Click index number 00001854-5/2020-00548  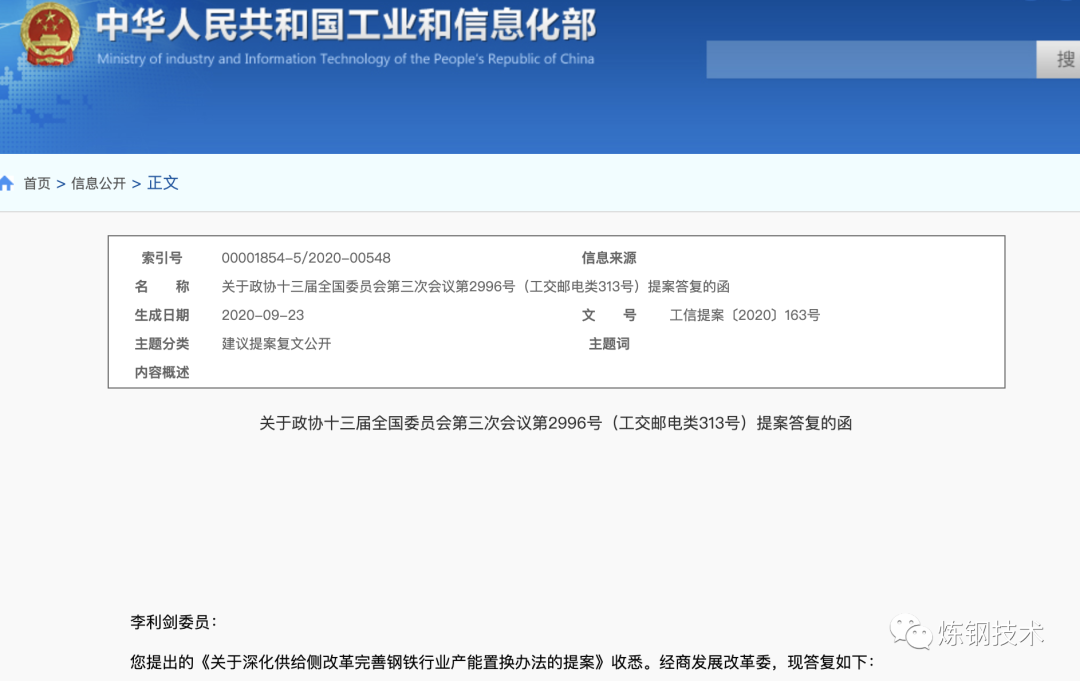306,258
